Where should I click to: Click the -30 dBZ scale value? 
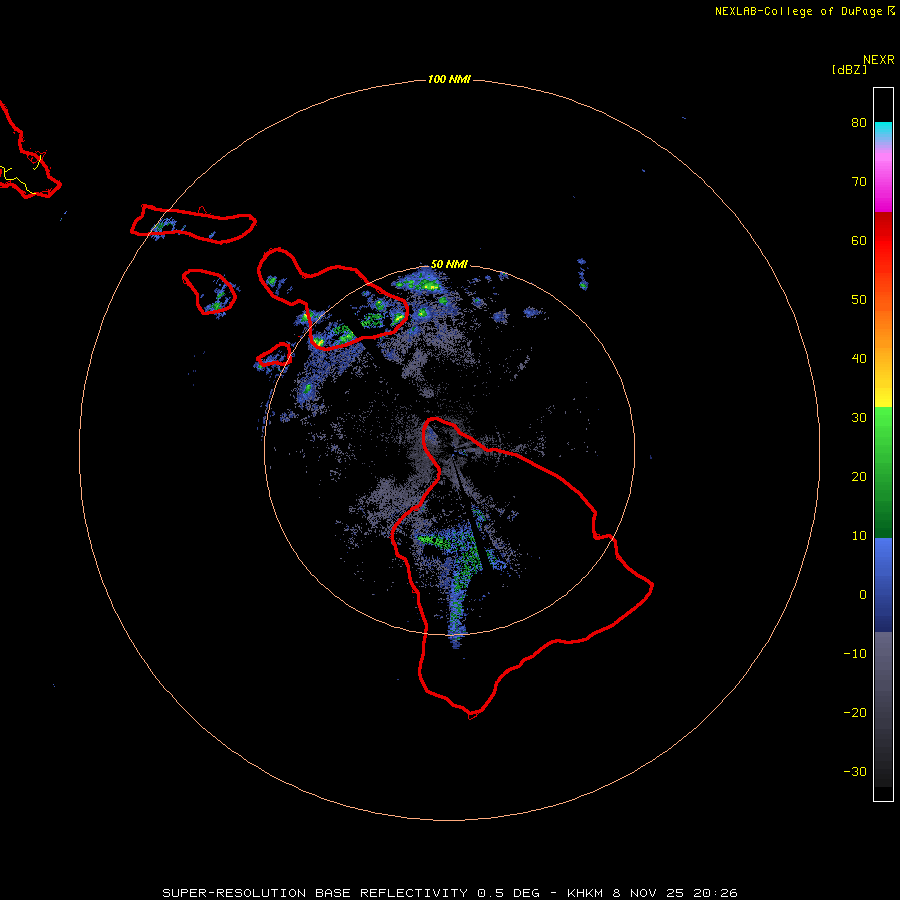pos(855,772)
